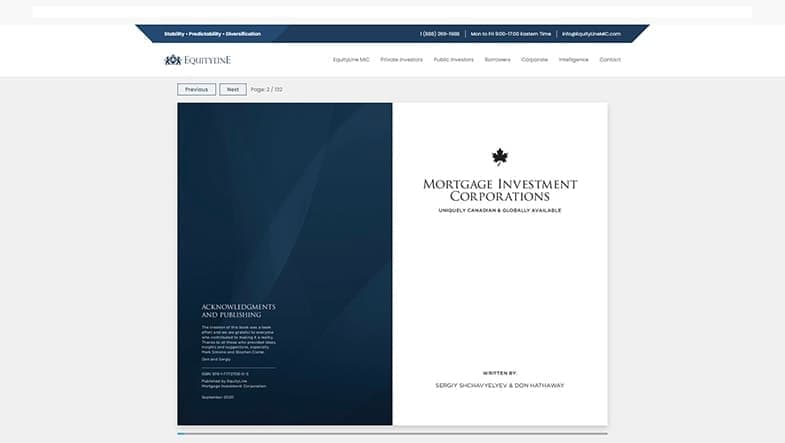Click the maple leaf emblem on the title page
This screenshot has height=443, width=785.
pyautogui.click(x=500, y=156)
